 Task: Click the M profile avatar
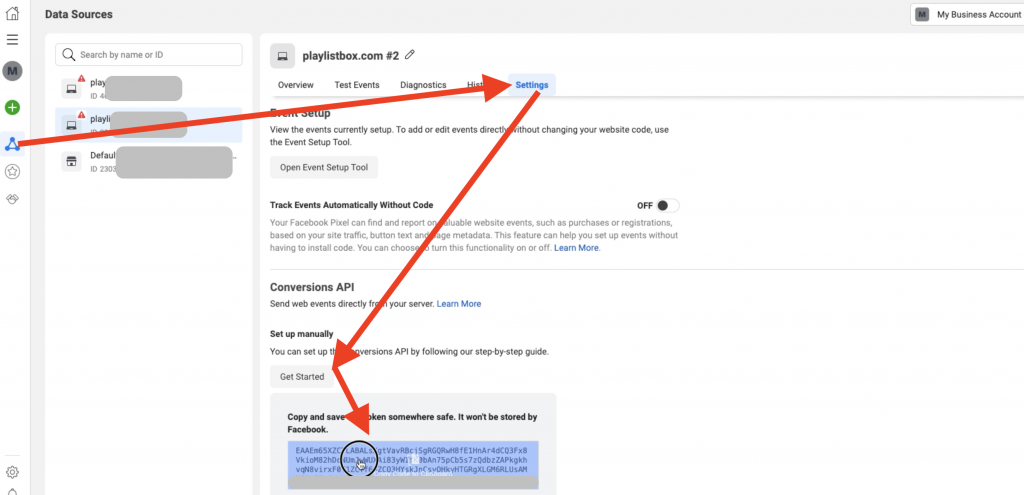tap(13, 71)
